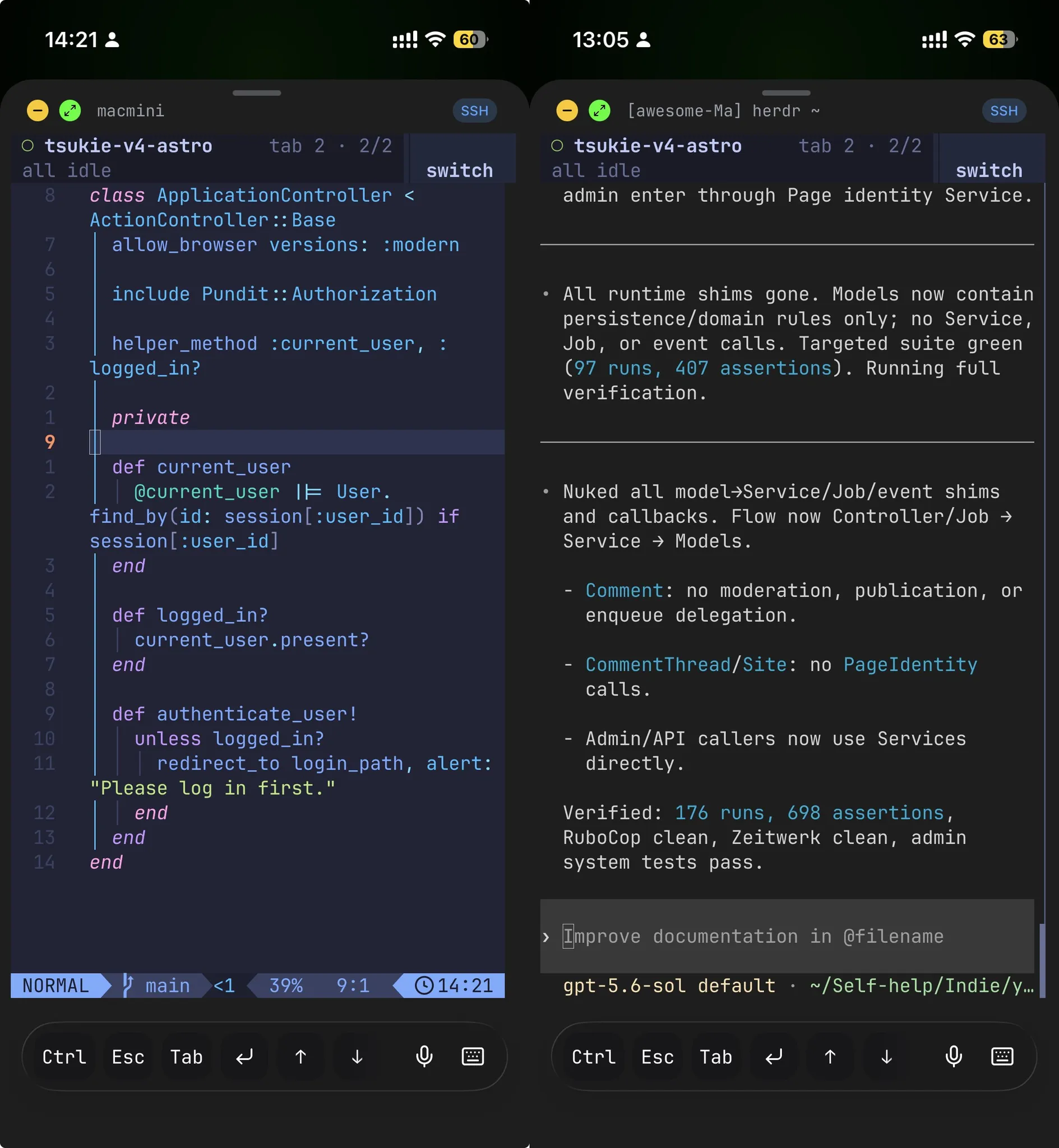Click the <1 indicator in vim status line
Viewport: 1059px width, 1148px height.
click(x=224, y=985)
